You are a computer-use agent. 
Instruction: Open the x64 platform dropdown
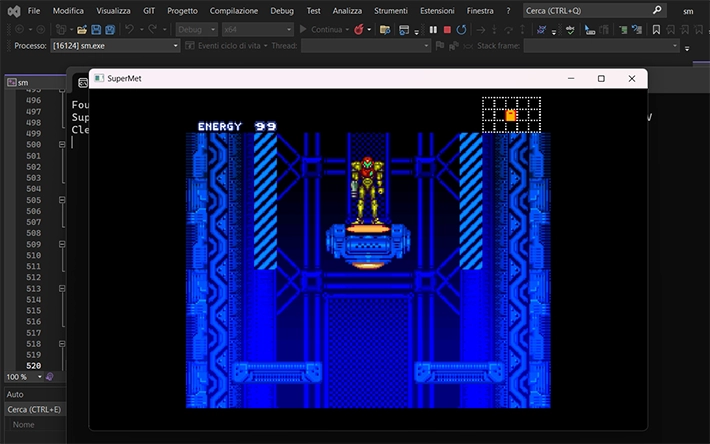[257, 29]
